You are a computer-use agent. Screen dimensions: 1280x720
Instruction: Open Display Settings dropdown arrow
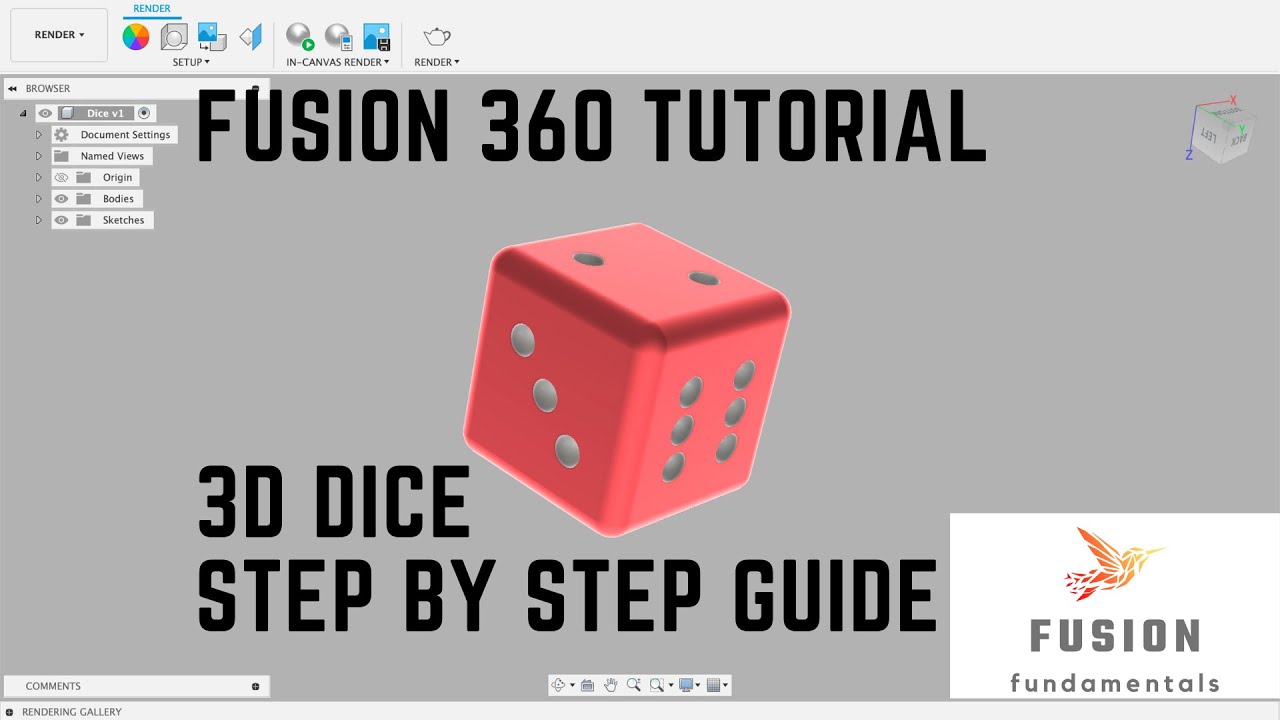click(698, 686)
